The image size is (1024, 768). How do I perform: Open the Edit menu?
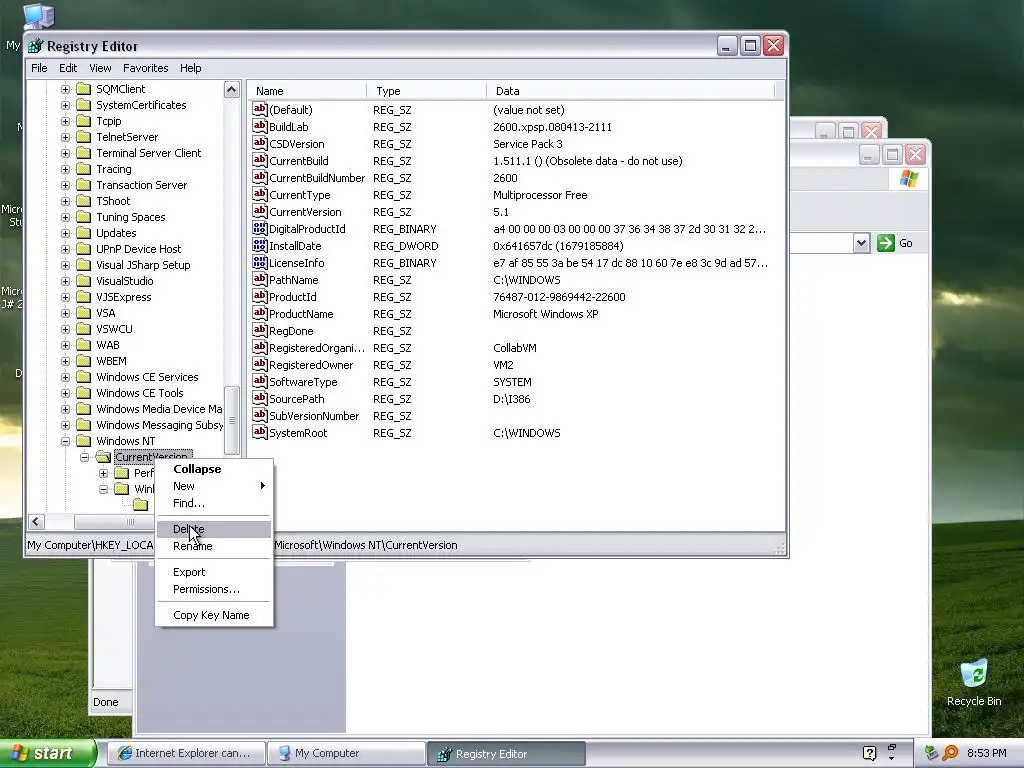pos(68,68)
